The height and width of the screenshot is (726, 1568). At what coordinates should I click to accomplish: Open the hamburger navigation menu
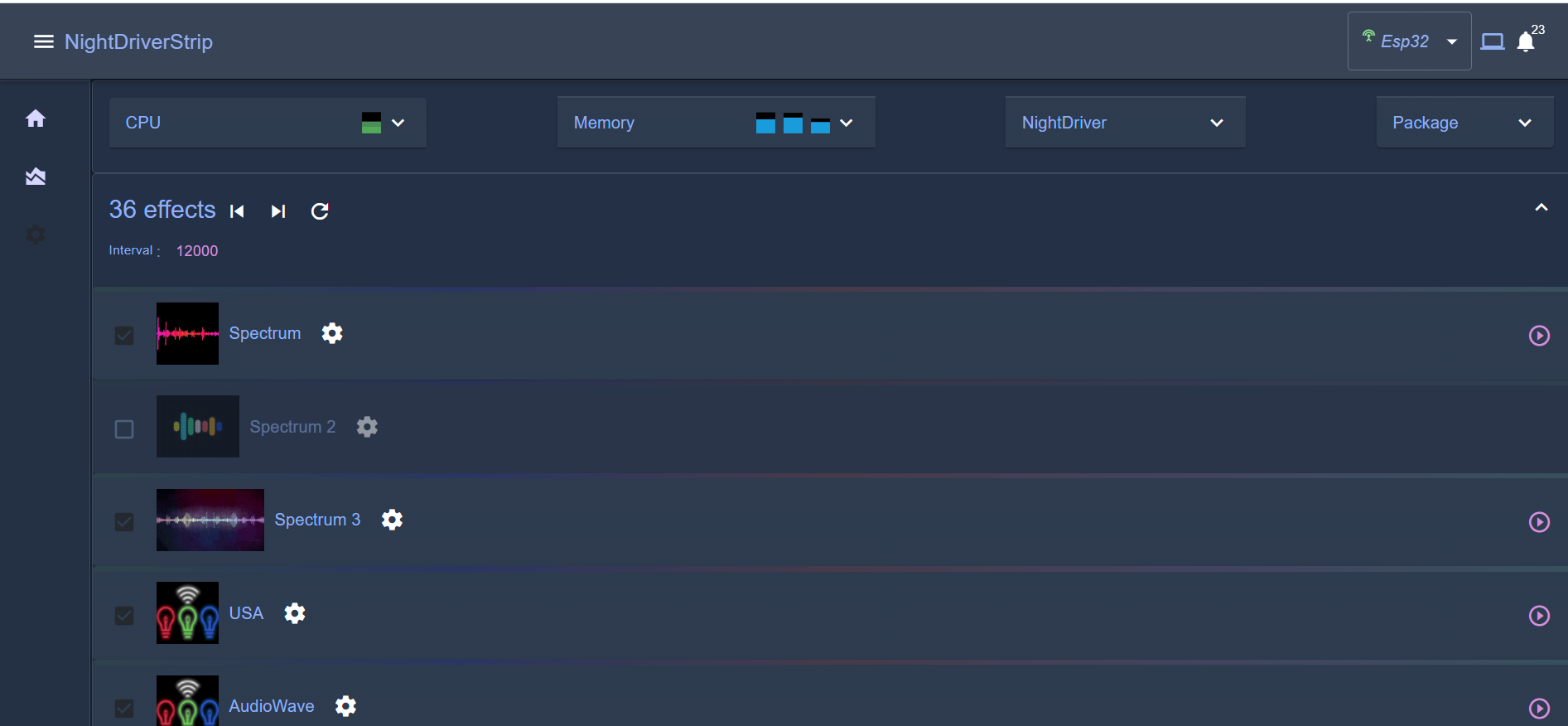tap(43, 41)
